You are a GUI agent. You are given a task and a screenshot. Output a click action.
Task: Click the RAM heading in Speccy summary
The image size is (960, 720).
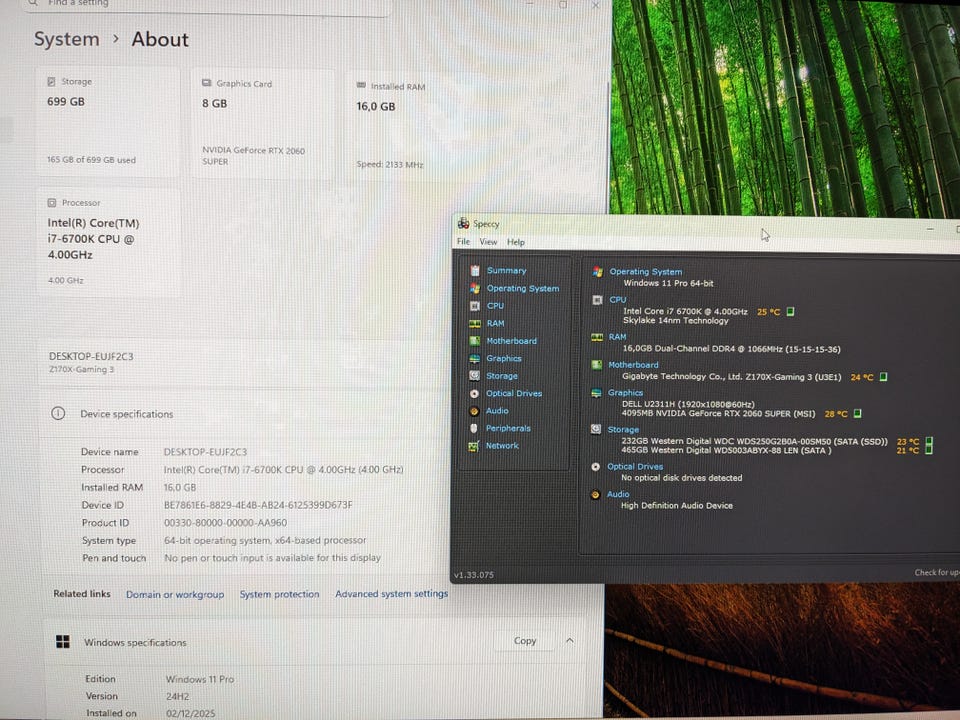617,337
